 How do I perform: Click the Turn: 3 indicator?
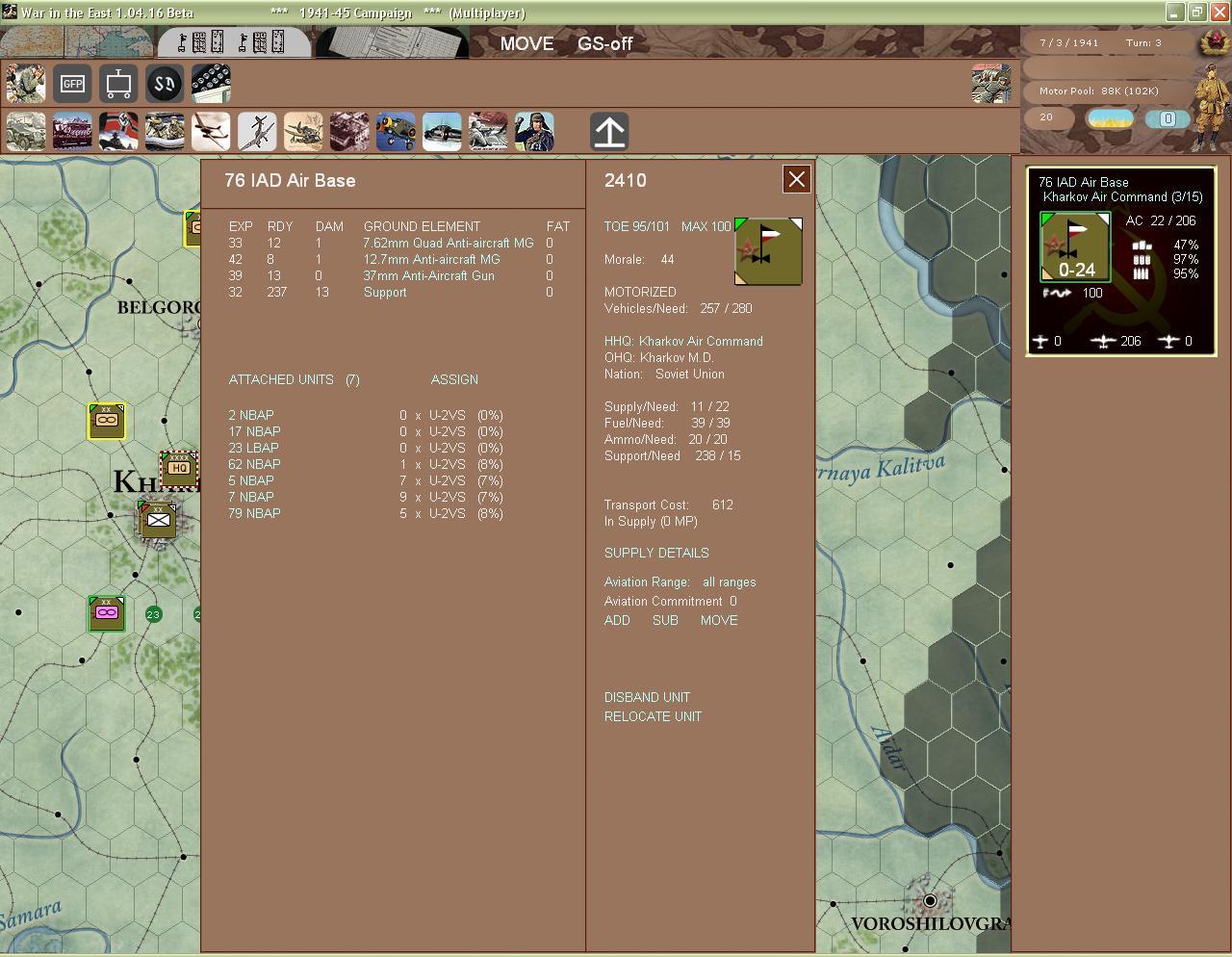coord(1143,42)
